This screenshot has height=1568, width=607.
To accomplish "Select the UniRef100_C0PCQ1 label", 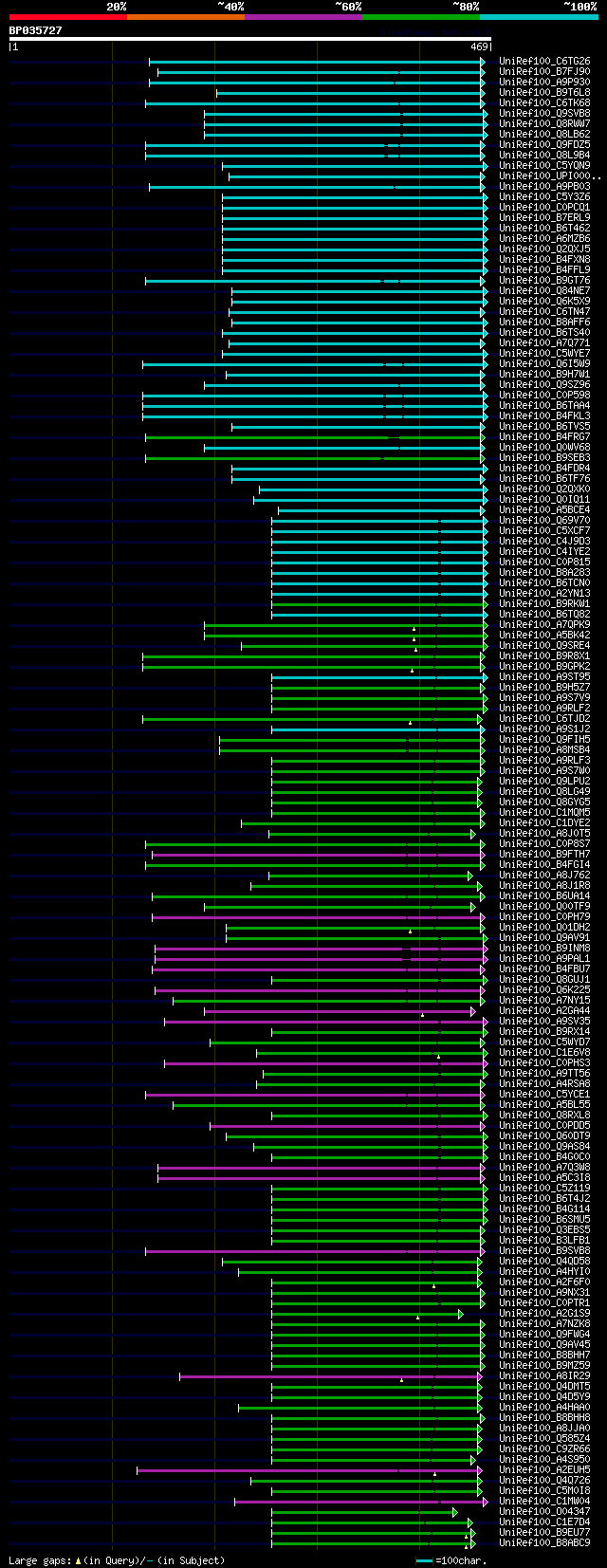I will 544,207.
